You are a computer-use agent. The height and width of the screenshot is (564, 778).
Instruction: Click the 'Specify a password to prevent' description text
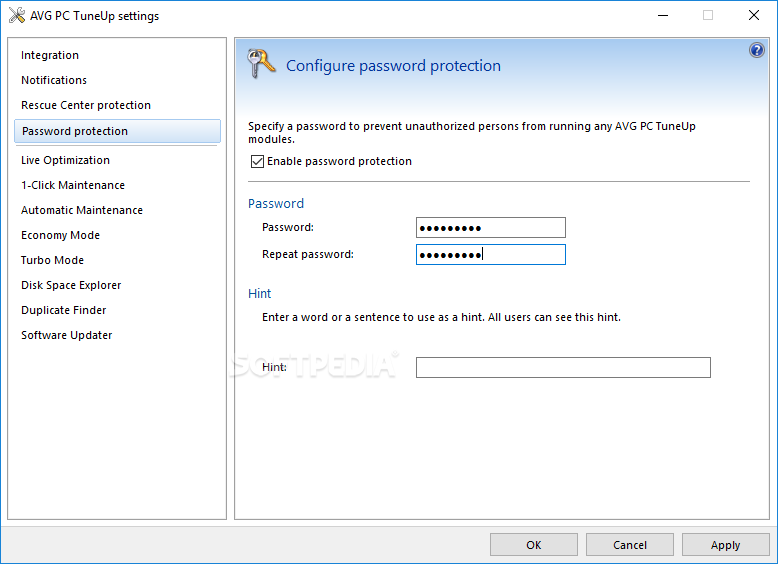(x=472, y=132)
